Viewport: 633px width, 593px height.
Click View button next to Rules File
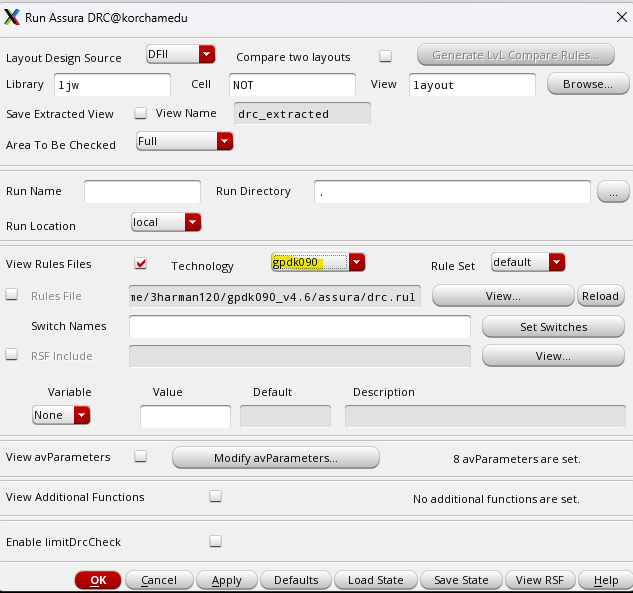503,296
